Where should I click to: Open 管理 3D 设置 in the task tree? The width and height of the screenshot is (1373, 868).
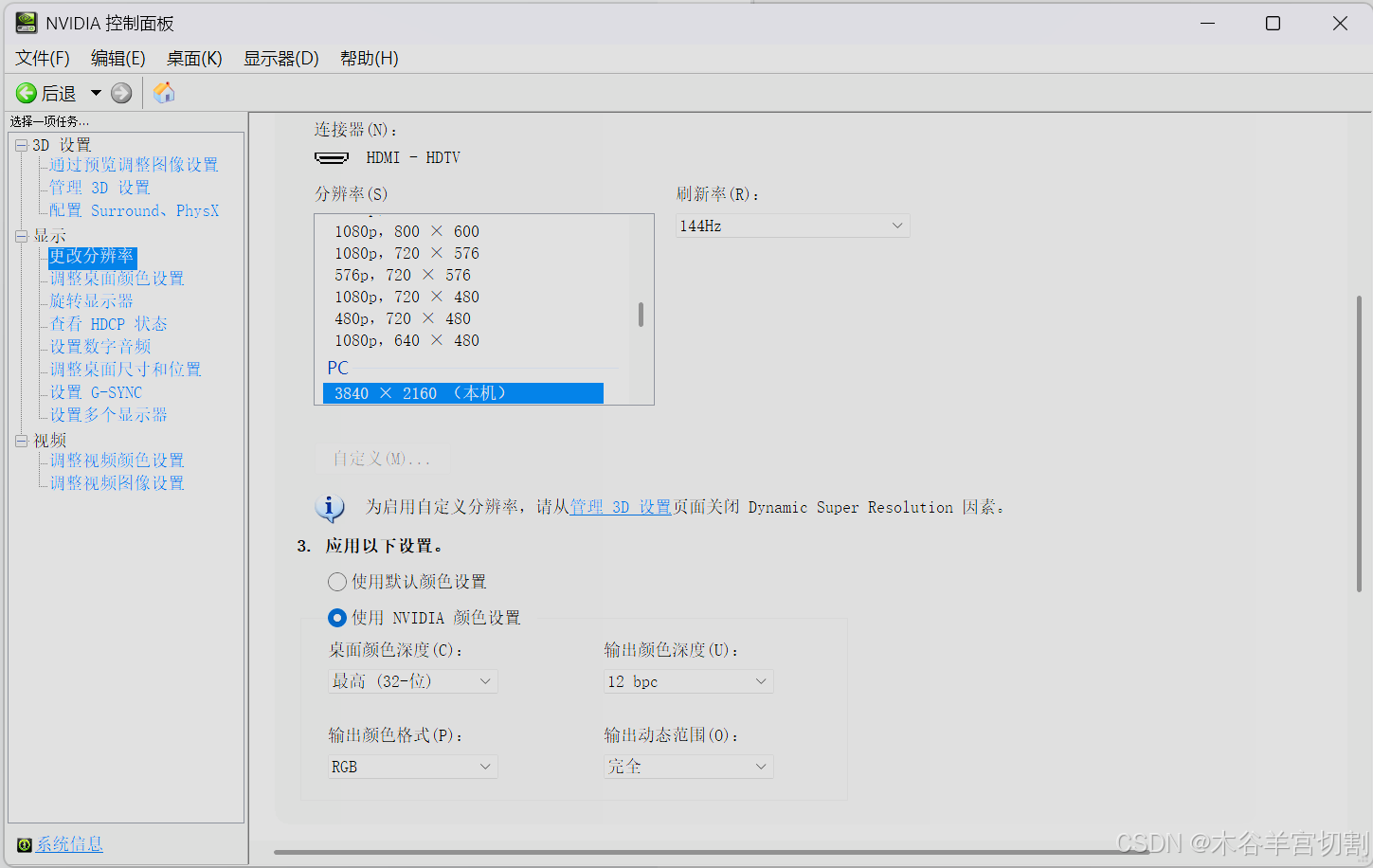99,188
